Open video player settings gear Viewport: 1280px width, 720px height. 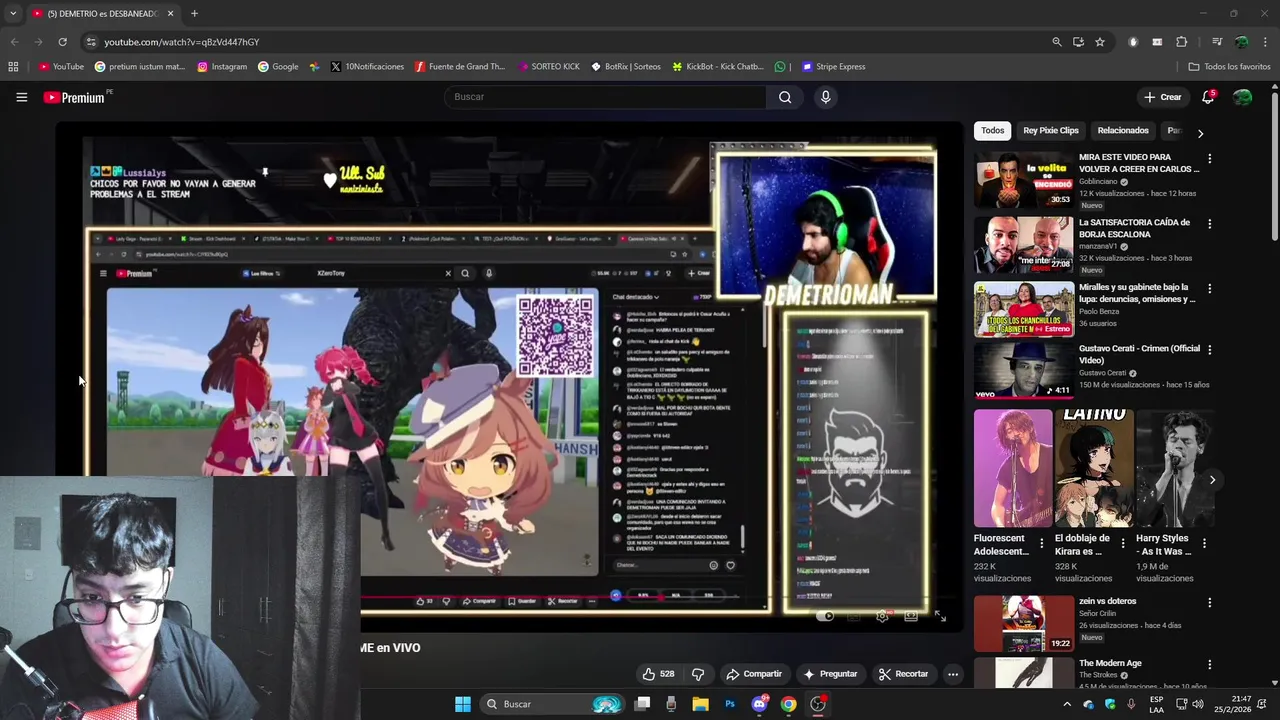tap(882, 616)
